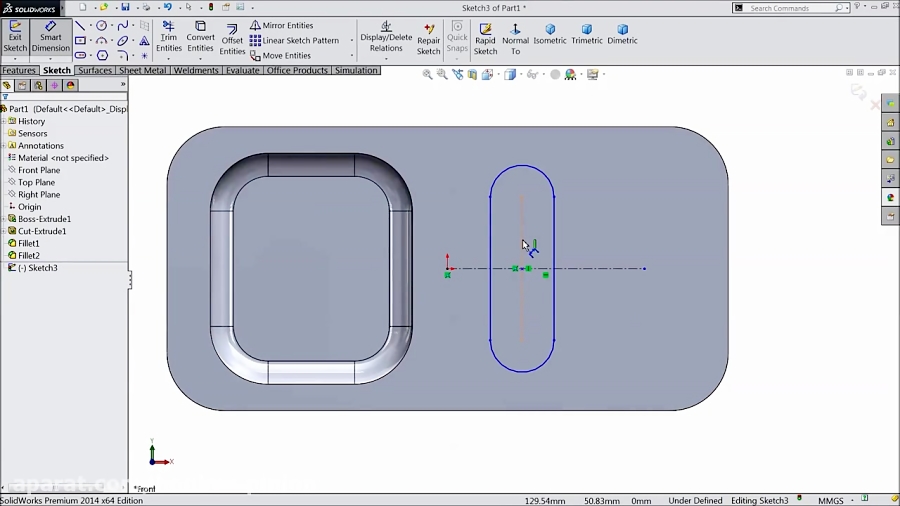Open Edit Appearance in heads-up toolbar
The width and height of the screenshot is (900, 506).
tap(555, 75)
